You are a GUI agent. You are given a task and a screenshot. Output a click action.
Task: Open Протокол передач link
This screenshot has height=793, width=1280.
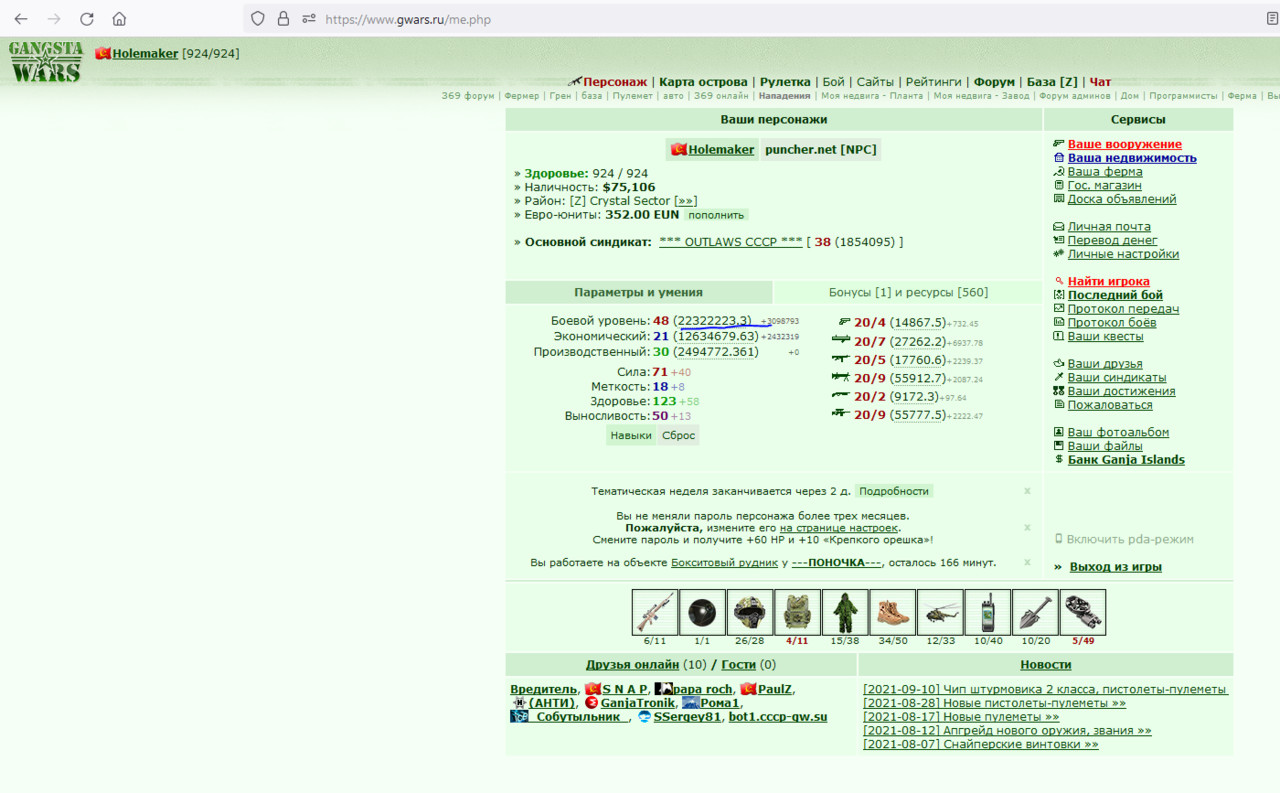click(1123, 309)
